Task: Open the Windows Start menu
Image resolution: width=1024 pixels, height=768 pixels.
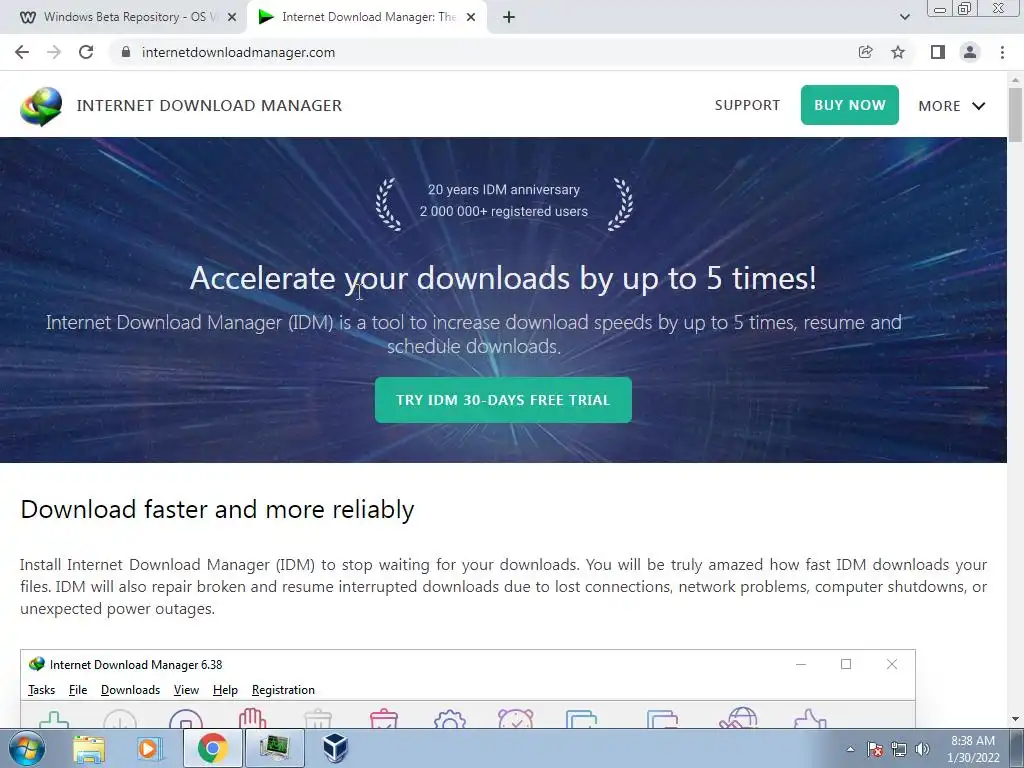Action: click(27, 748)
